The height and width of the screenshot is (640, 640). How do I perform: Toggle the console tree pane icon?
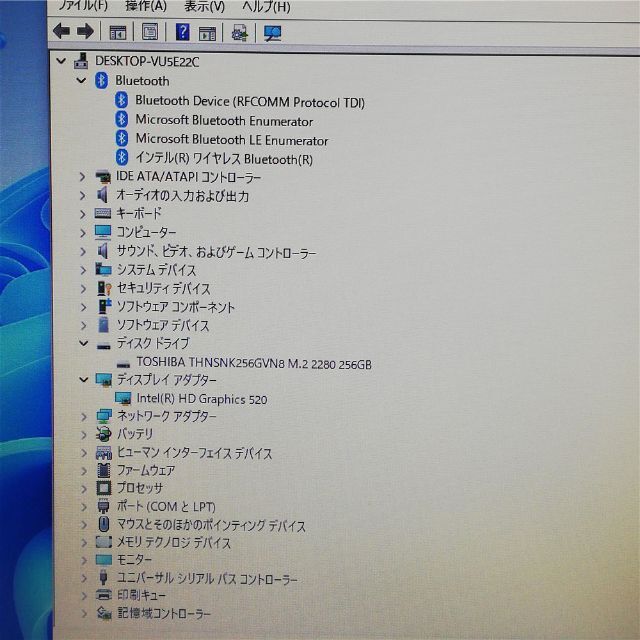(118, 32)
